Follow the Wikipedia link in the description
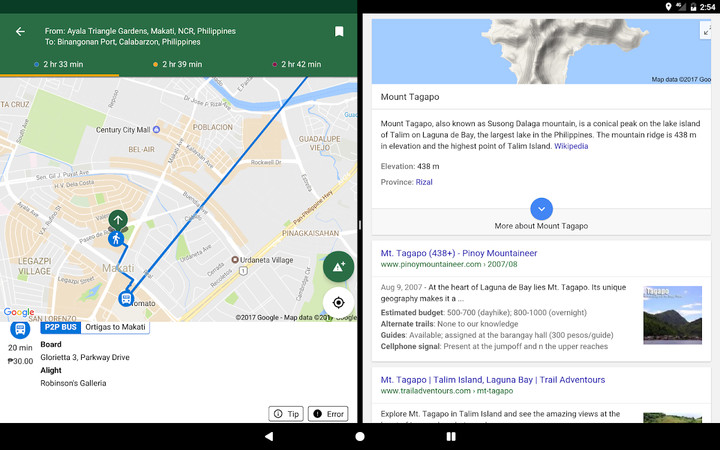This screenshot has height=450, width=720. 571,146
